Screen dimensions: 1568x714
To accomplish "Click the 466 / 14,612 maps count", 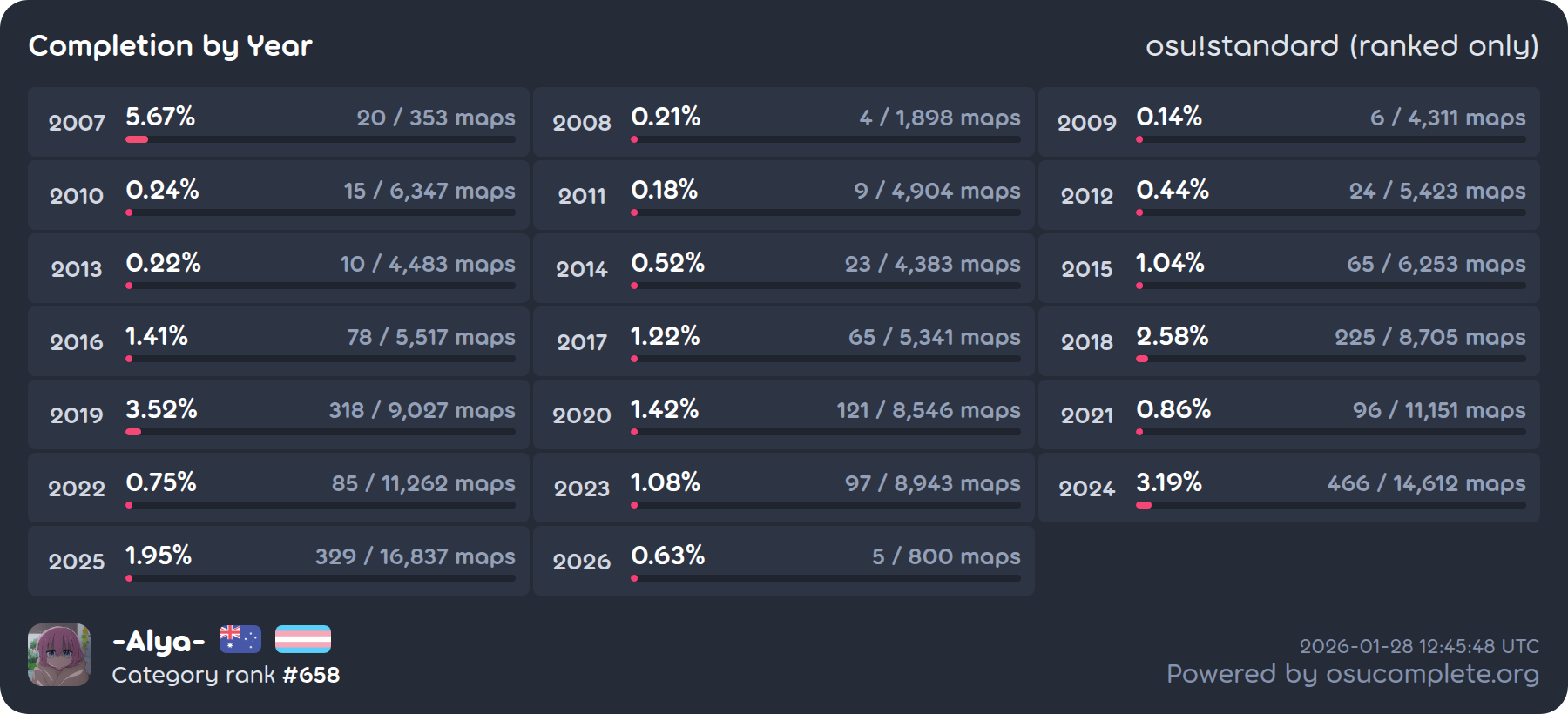I will pyautogui.click(x=1426, y=483).
